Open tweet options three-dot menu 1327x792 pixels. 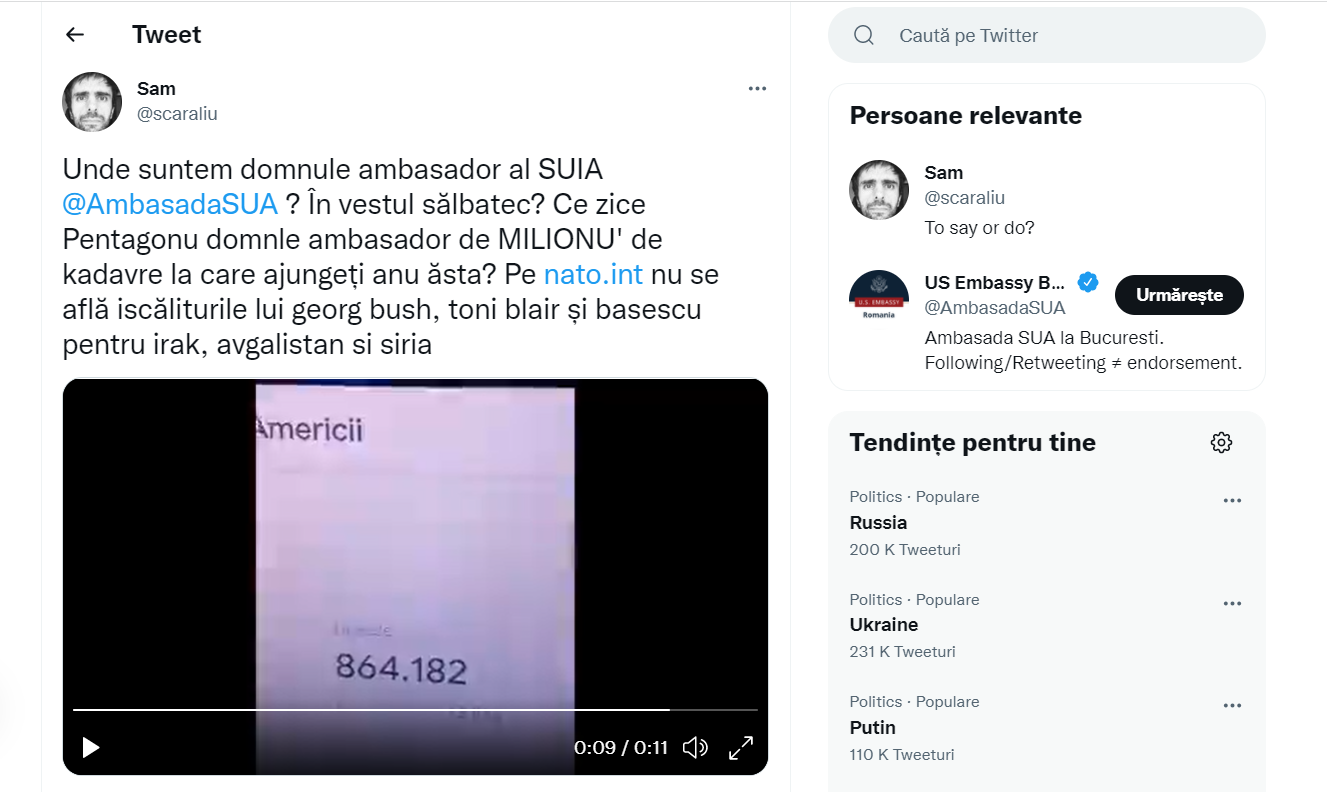757,88
